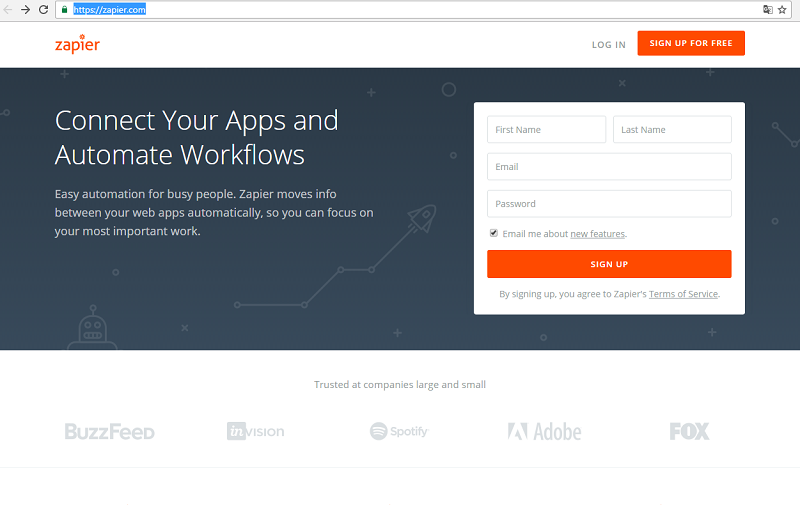800x505 pixels.
Task: Submit form with orange Sign Up button
Action: click(609, 264)
